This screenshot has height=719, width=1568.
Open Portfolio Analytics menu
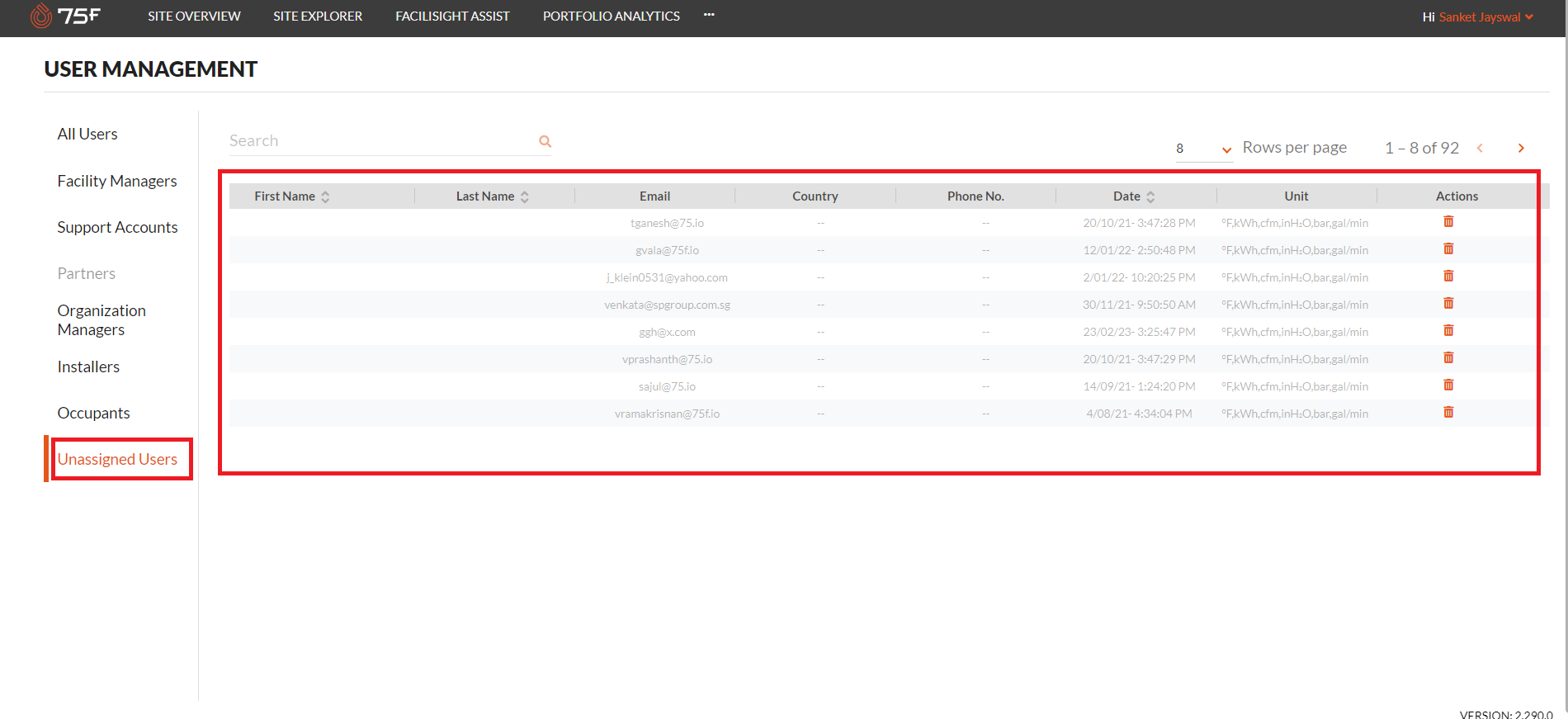click(612, 16)
